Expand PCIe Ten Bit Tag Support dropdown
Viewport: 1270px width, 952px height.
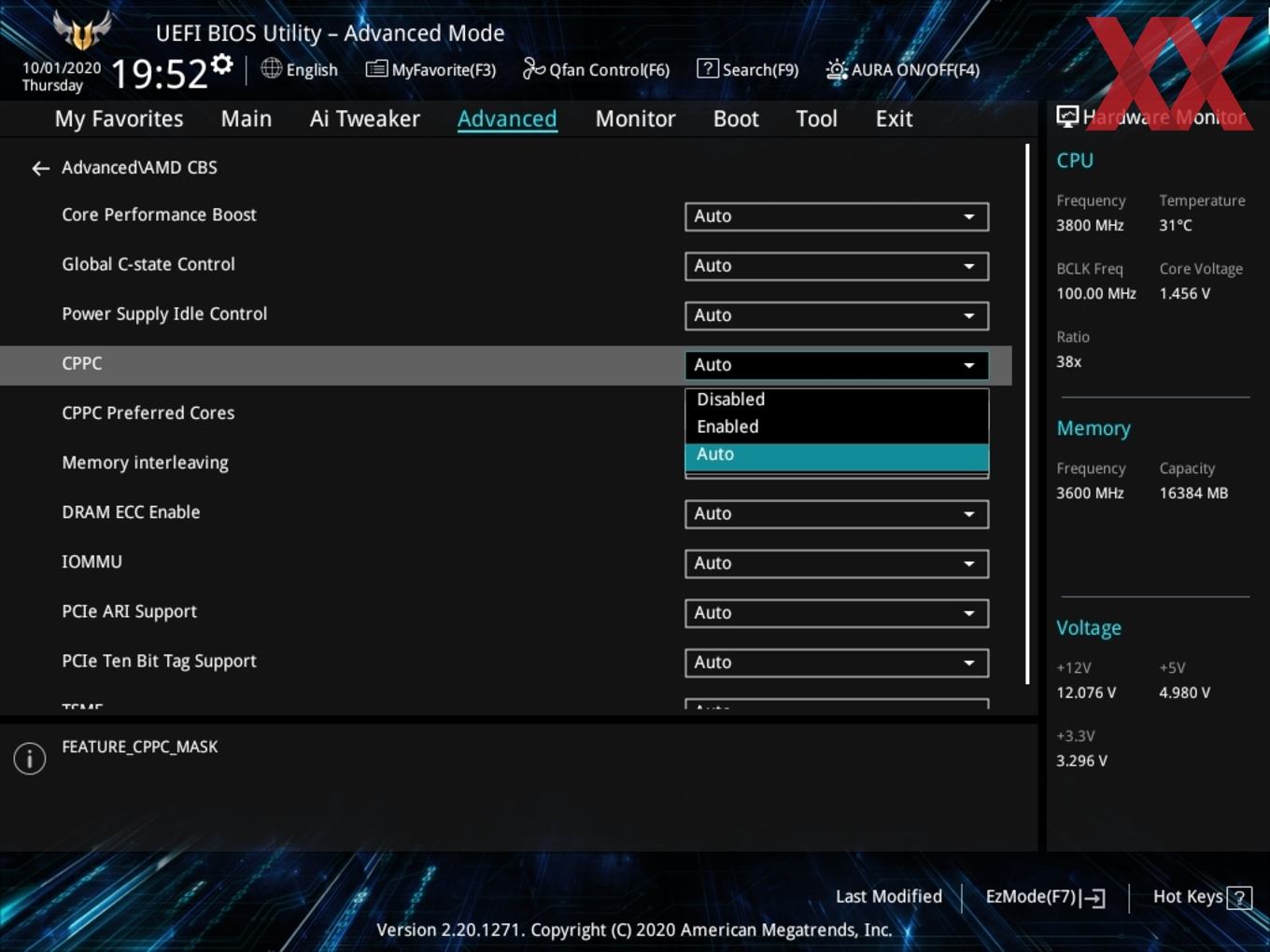pos(837,663)
